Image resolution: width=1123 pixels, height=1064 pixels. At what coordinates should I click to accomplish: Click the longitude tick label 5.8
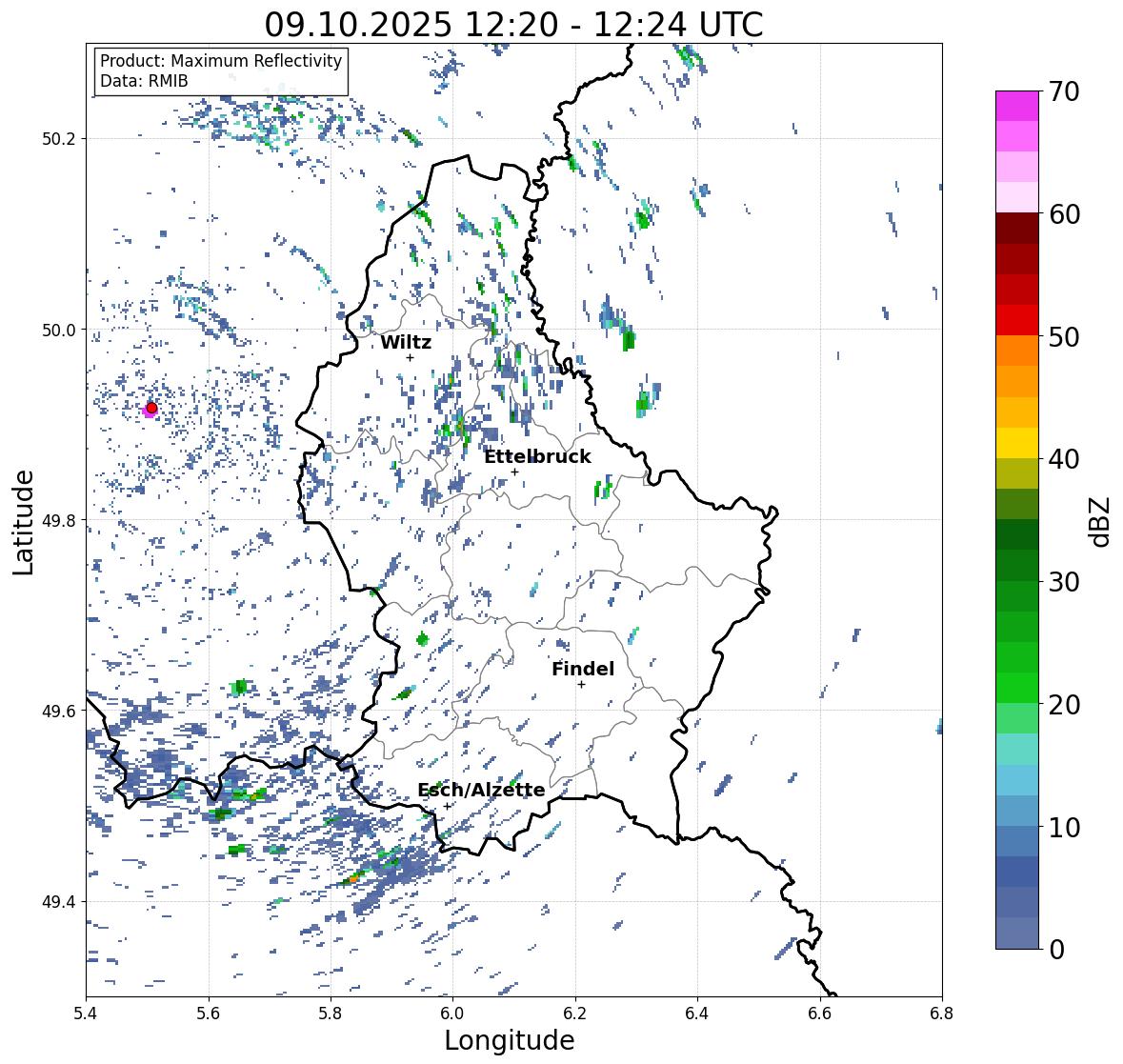tap(331, 1014)
